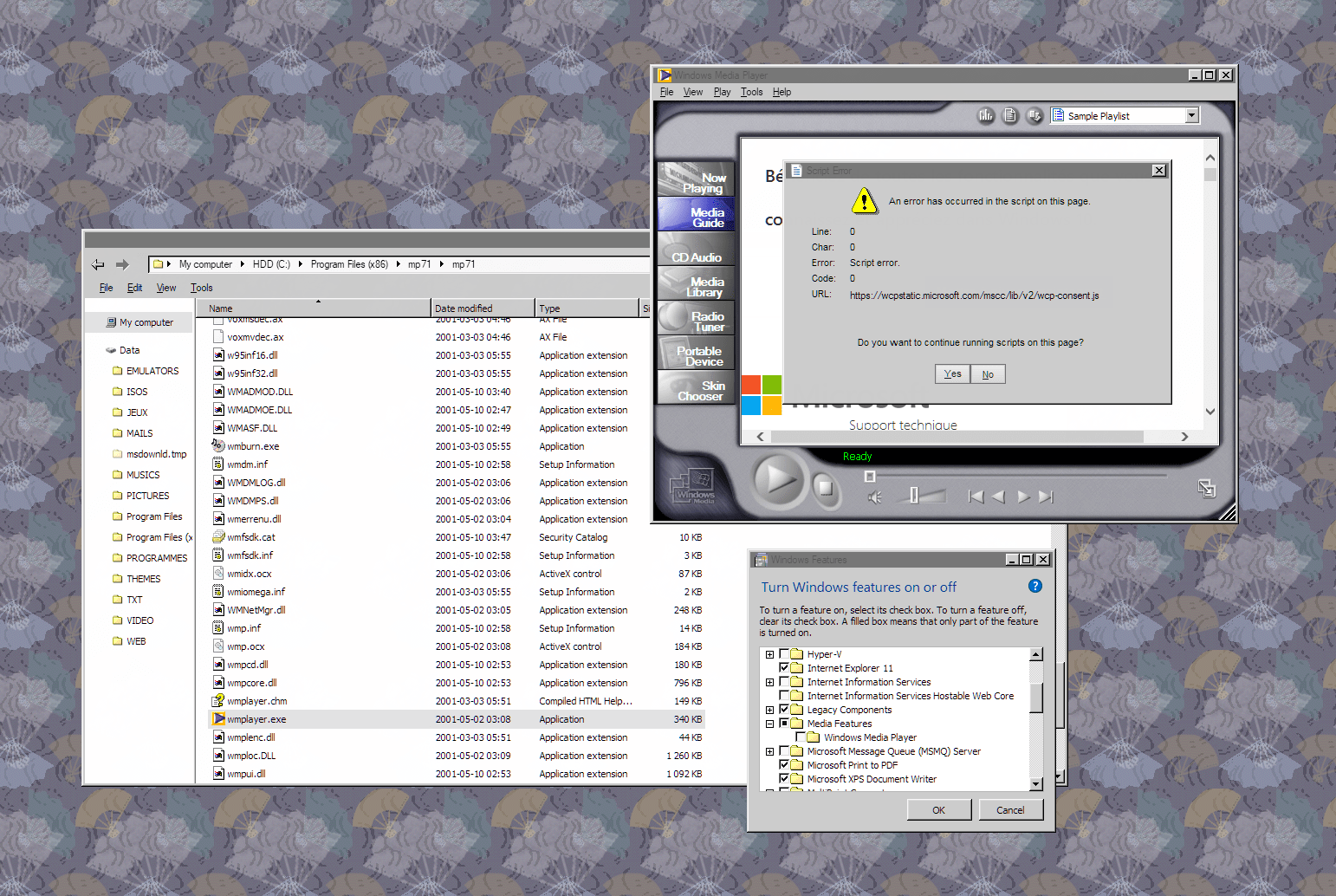Click the Windows Media Player title icon
This screenshot has height=896, width=1336.
pos(665,75)
